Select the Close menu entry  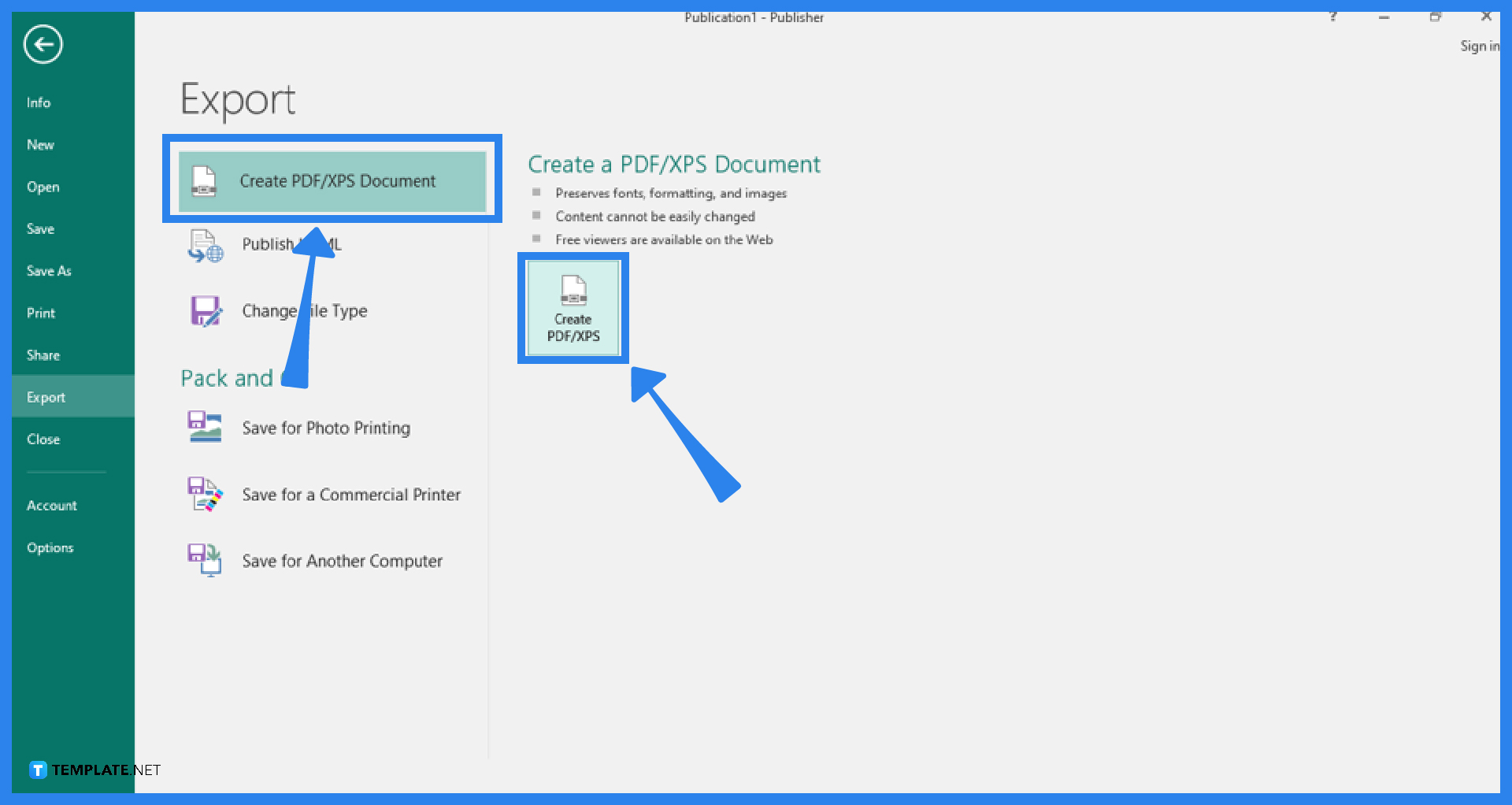[x=43, y=439]
